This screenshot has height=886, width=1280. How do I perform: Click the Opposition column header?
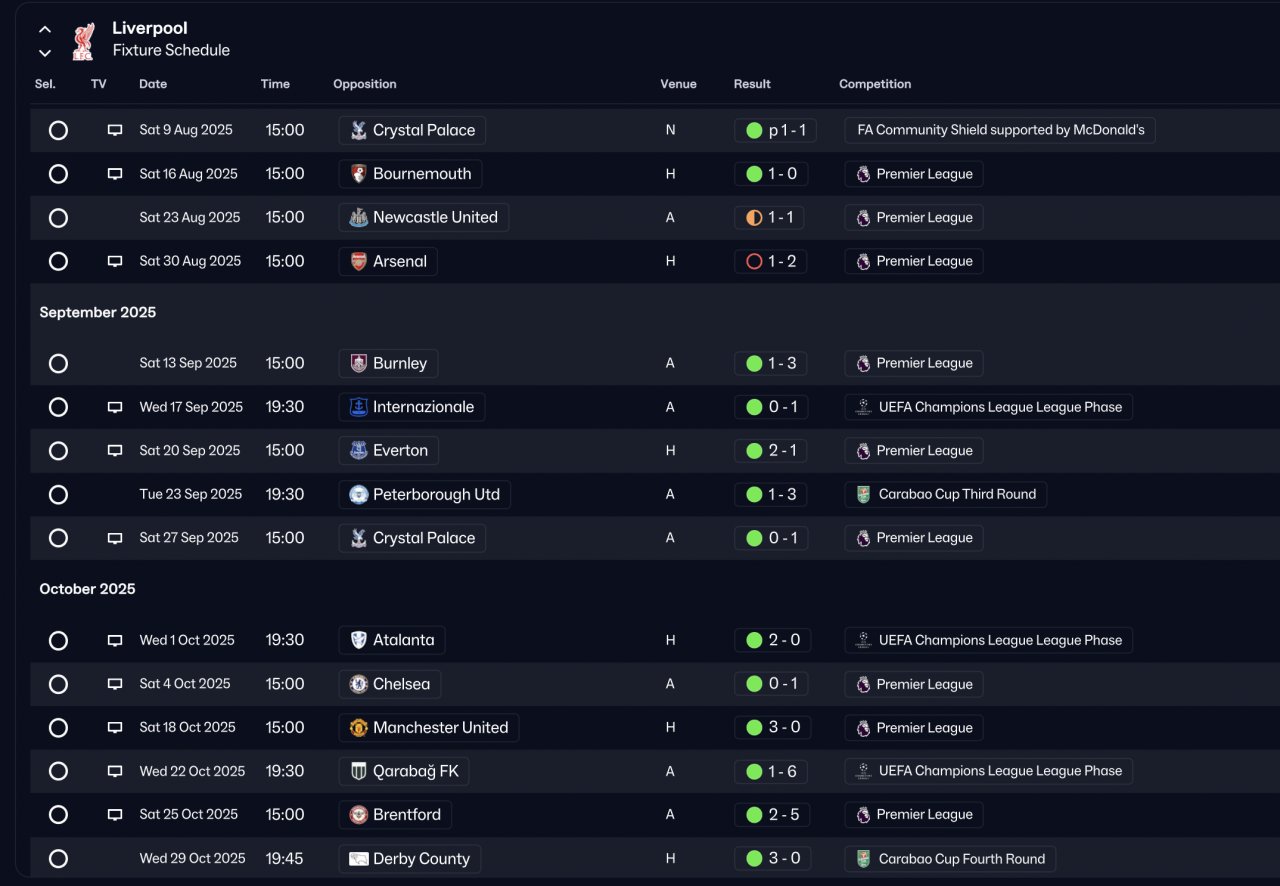[x=365, y=84]
